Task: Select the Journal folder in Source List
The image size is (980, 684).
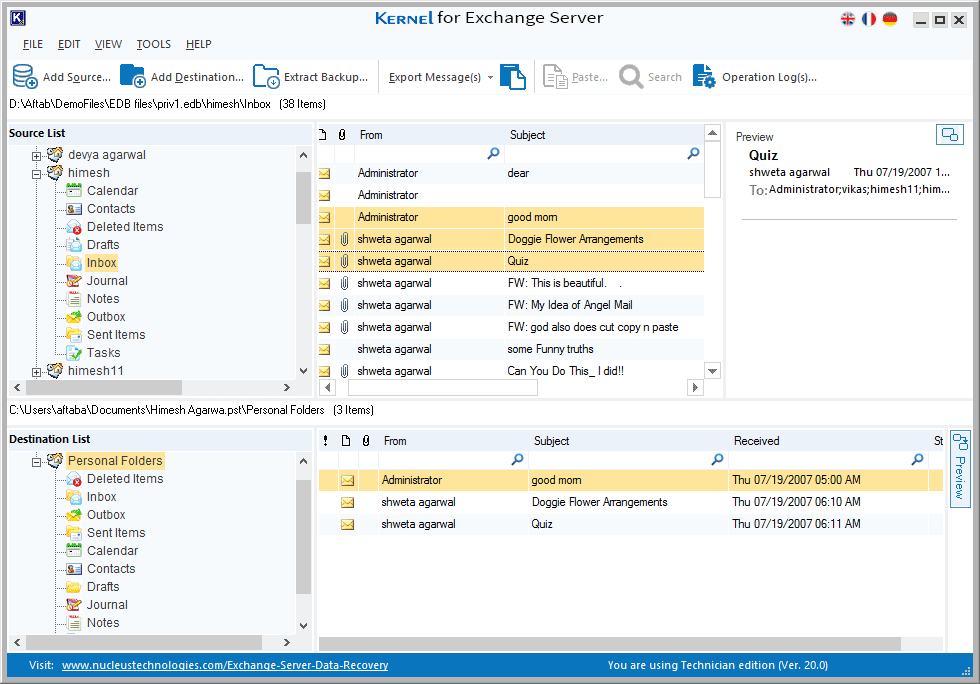Action: (x=107, y=281)
